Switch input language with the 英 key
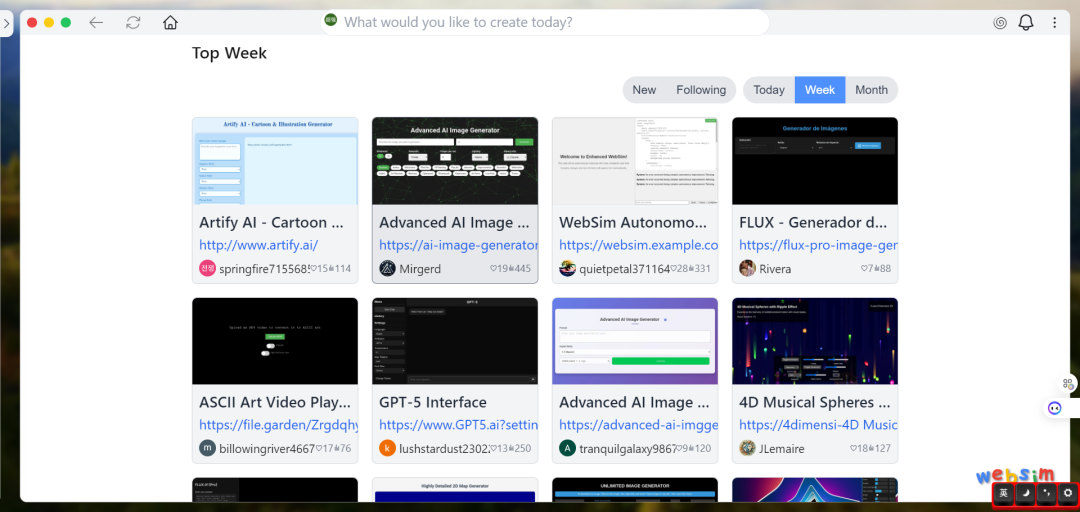 click(1004, 493)
